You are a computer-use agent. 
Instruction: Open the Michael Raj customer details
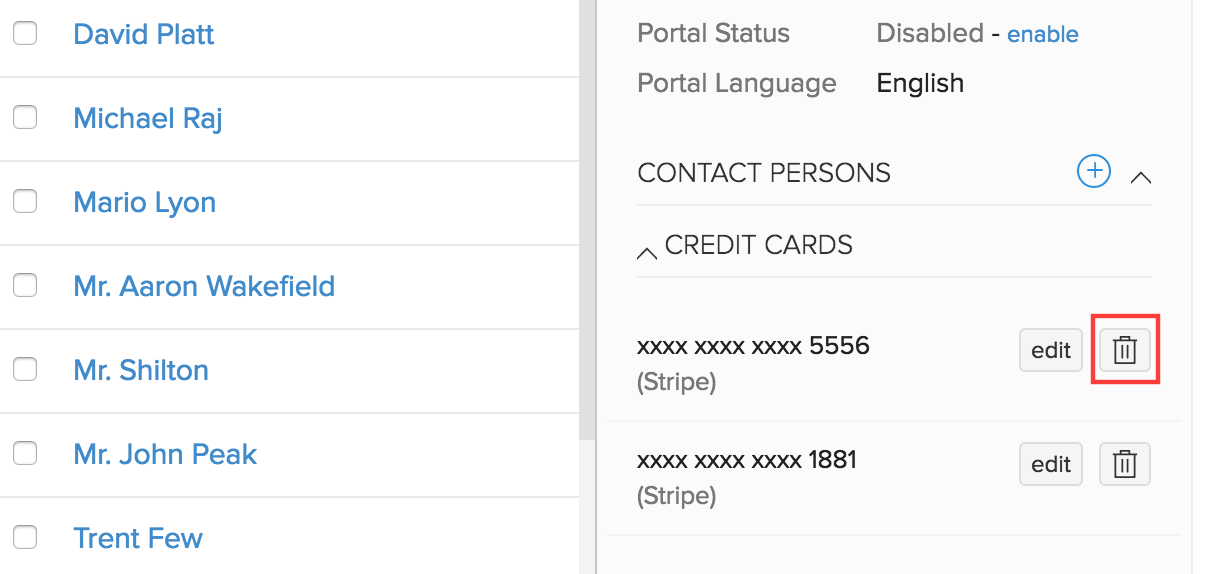point(148,118)
